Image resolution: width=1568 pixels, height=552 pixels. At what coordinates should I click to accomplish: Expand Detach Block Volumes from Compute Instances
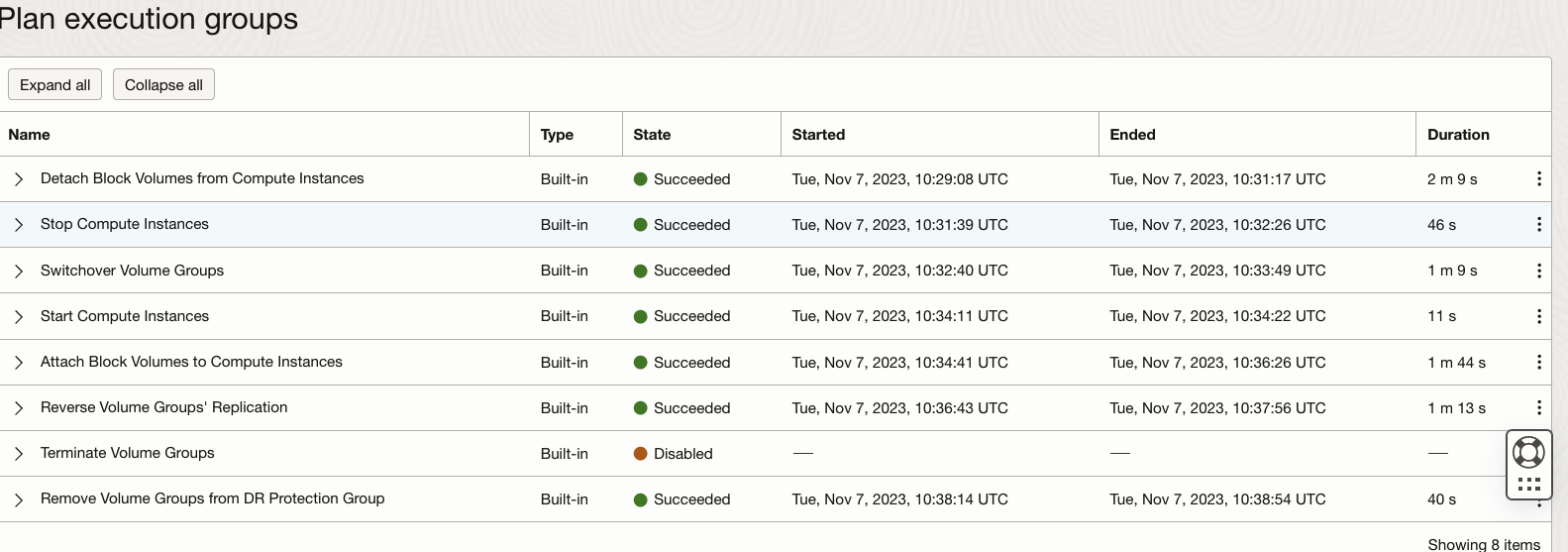pyautogui.click(x=19, y=179)
